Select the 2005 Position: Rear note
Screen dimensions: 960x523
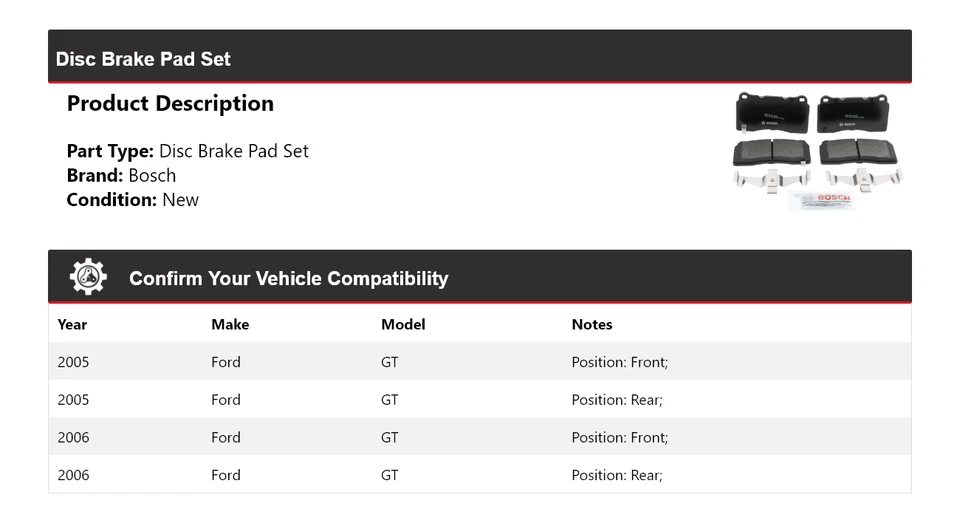point(617,400)
